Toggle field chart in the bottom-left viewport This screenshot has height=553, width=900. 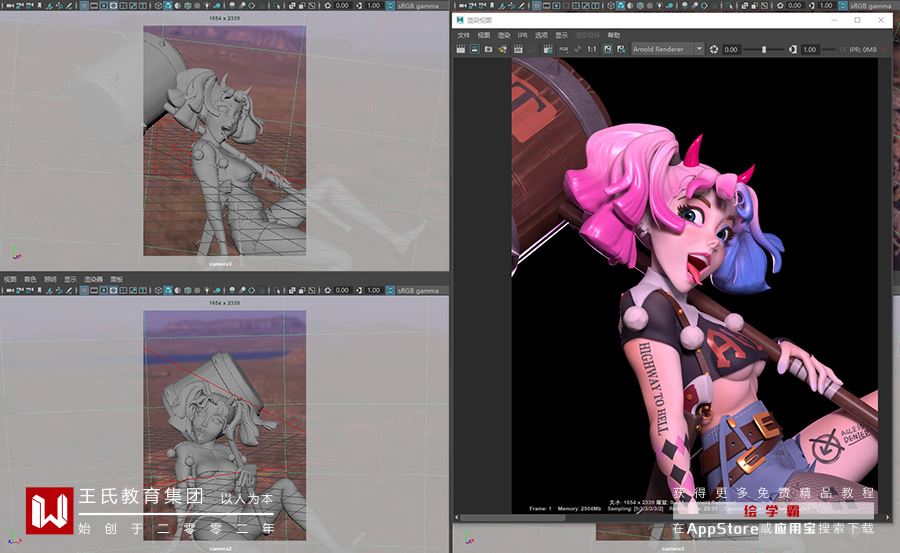[x=123, y=291]
